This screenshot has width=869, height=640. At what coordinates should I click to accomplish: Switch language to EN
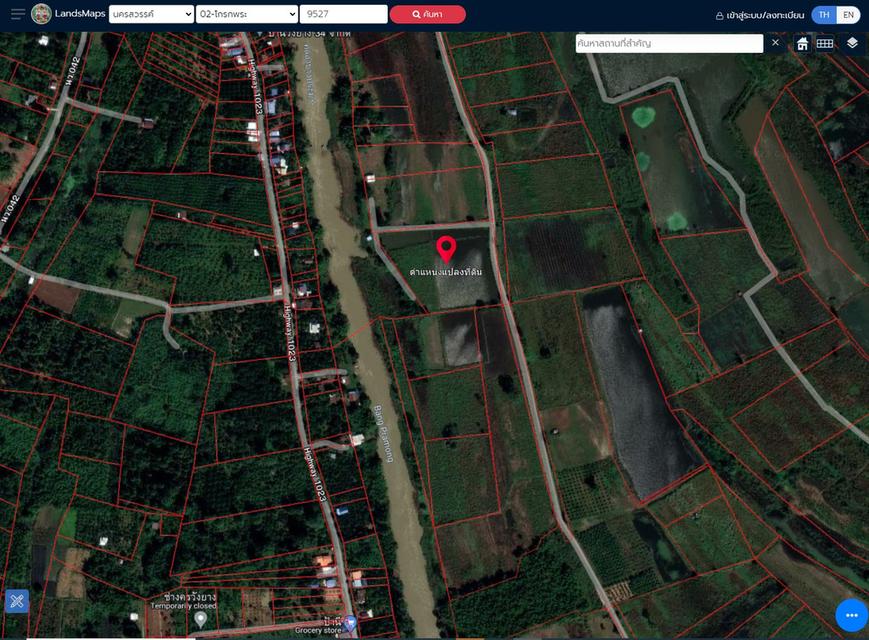848,15
